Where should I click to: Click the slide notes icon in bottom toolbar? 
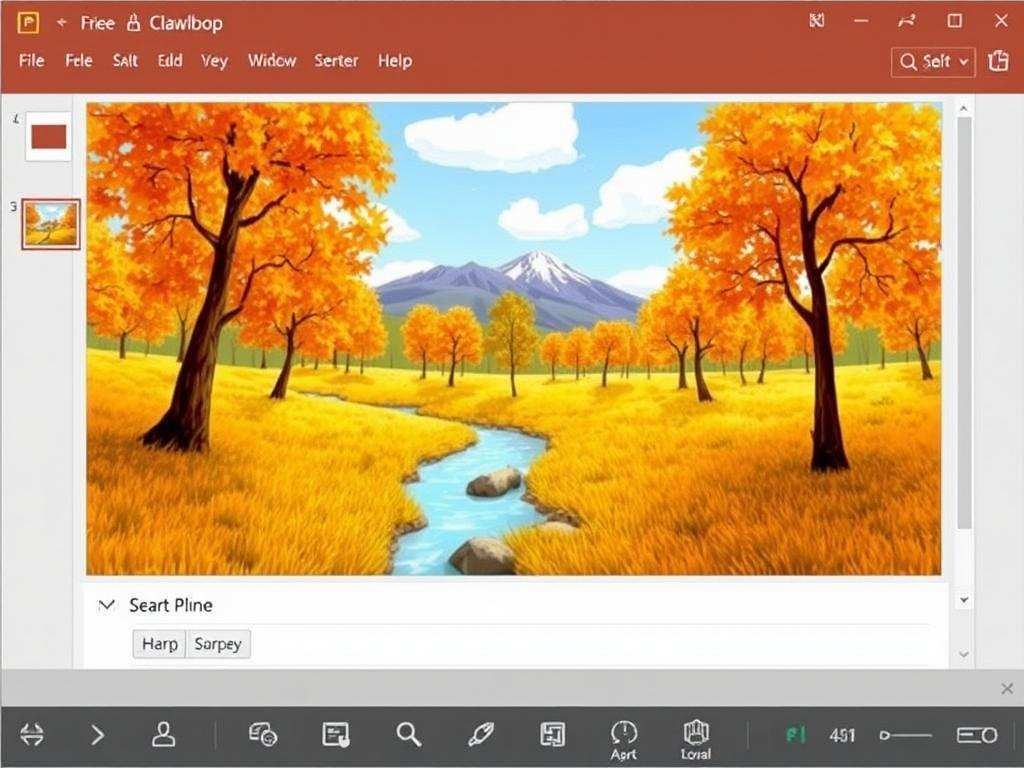tap(336, 735)
